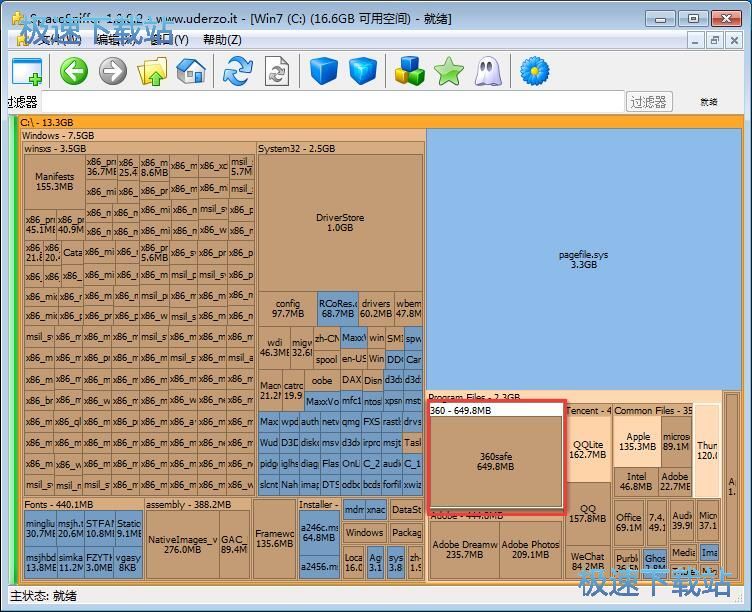
Task: Select the DataStore block
Action: pyautogui.click(x=406, y=510)
